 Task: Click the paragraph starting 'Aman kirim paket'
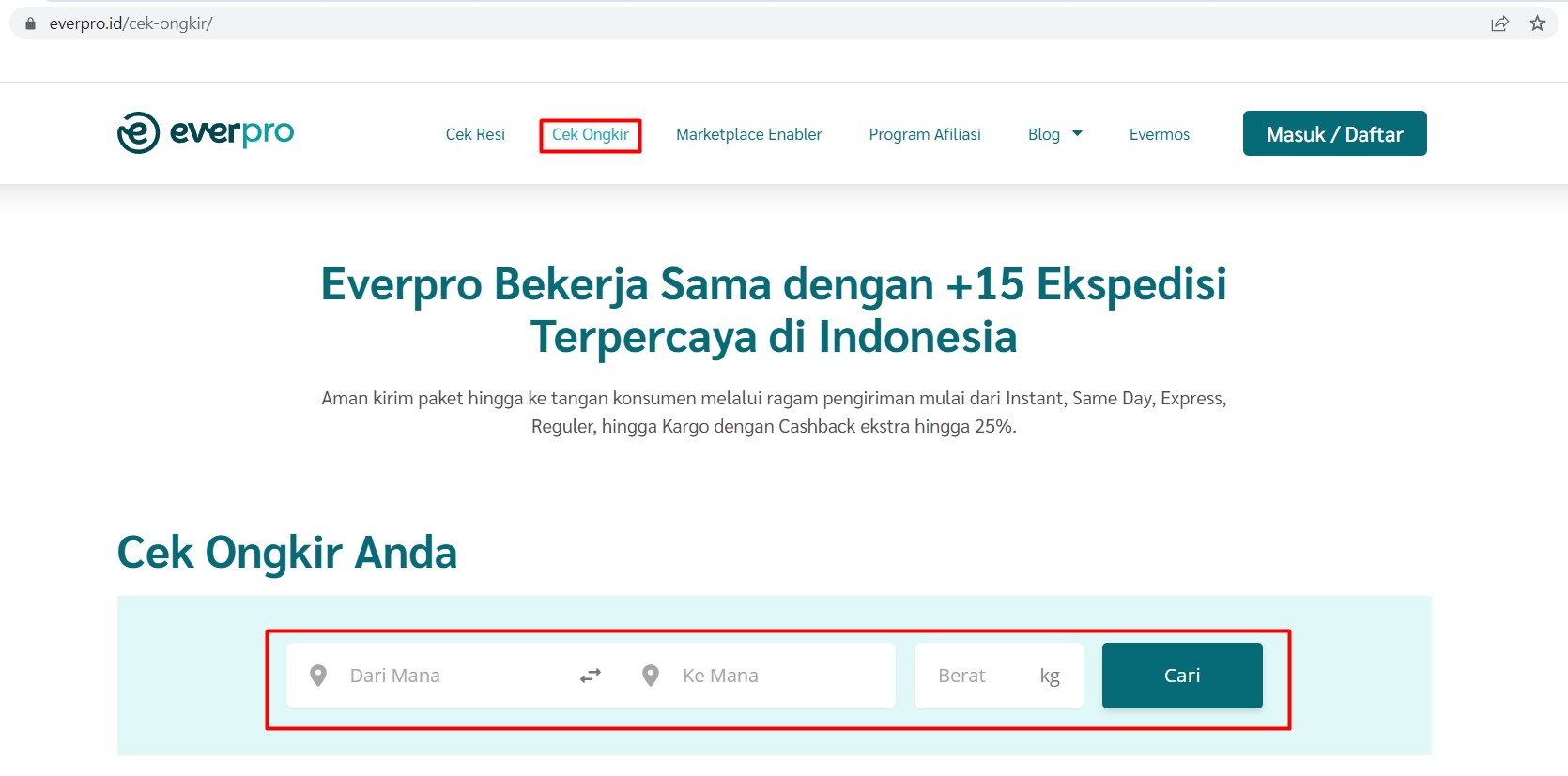(x=774, y=412)
